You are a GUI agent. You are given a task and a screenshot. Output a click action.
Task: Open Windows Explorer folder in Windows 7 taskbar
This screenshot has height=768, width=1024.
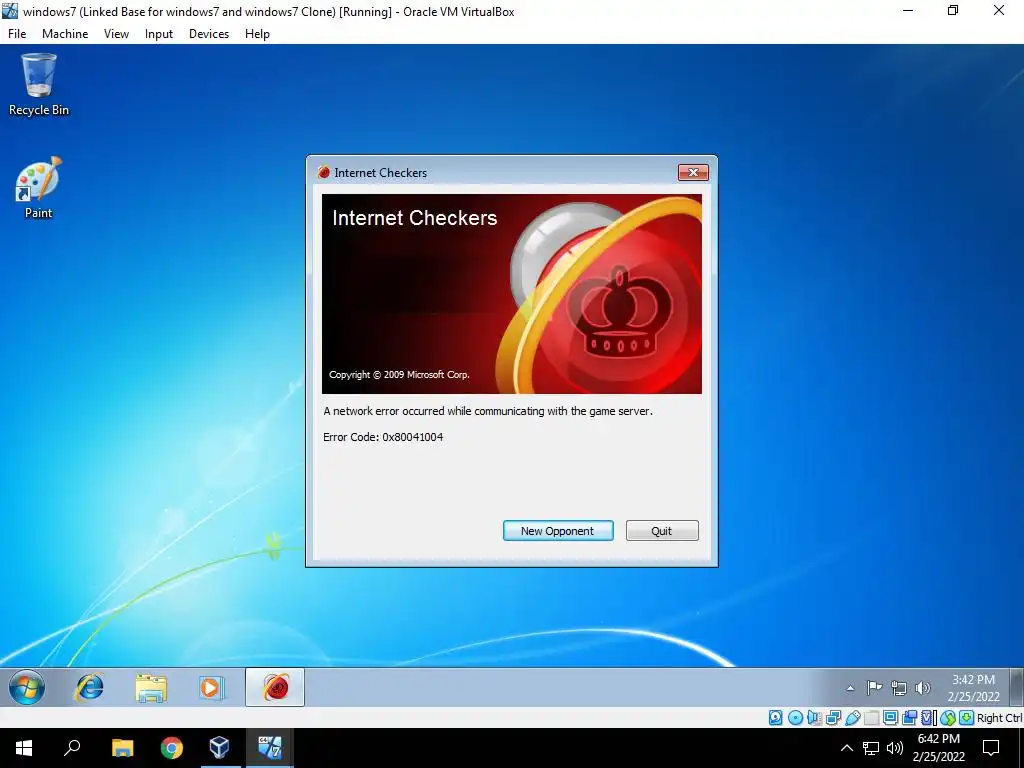[x=151, y=688]
